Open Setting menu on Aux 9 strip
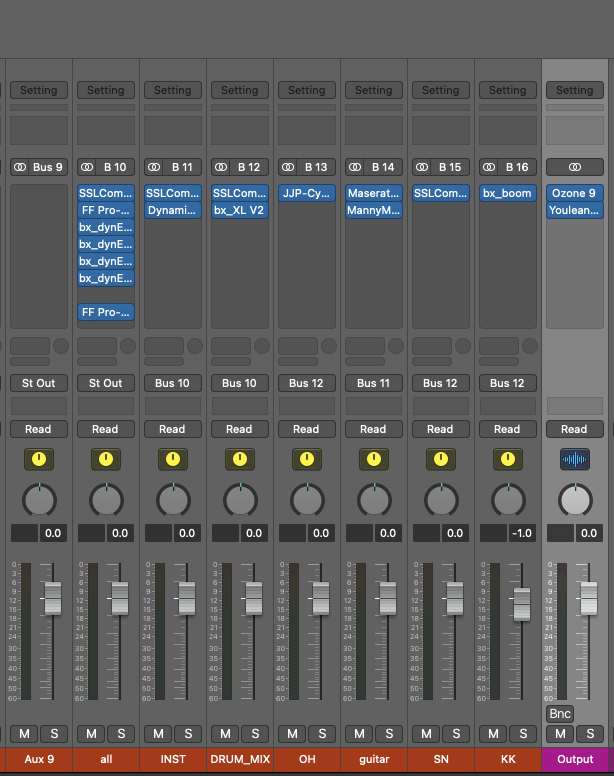The width and height of the screenshot is (614, 776). (x=39, y=90)
